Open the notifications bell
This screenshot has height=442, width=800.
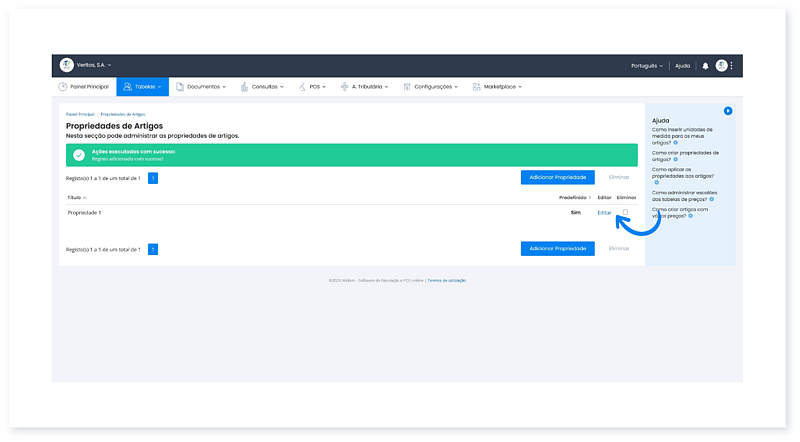point(705,66)
